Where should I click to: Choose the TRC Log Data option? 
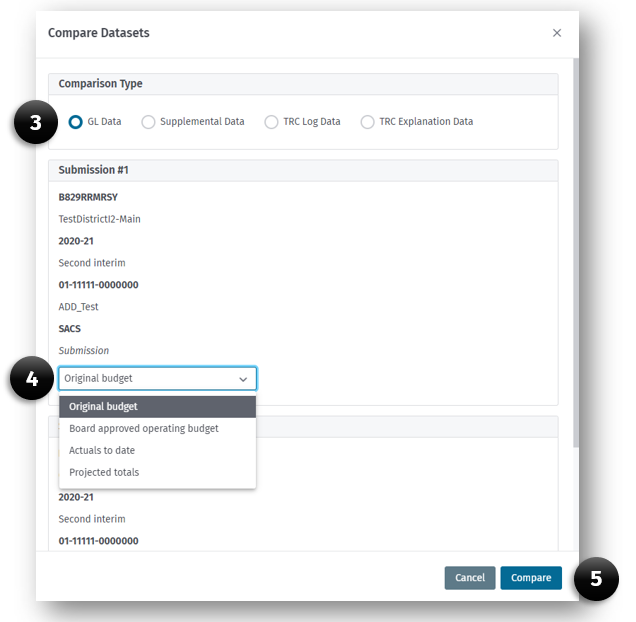(271, 122)
